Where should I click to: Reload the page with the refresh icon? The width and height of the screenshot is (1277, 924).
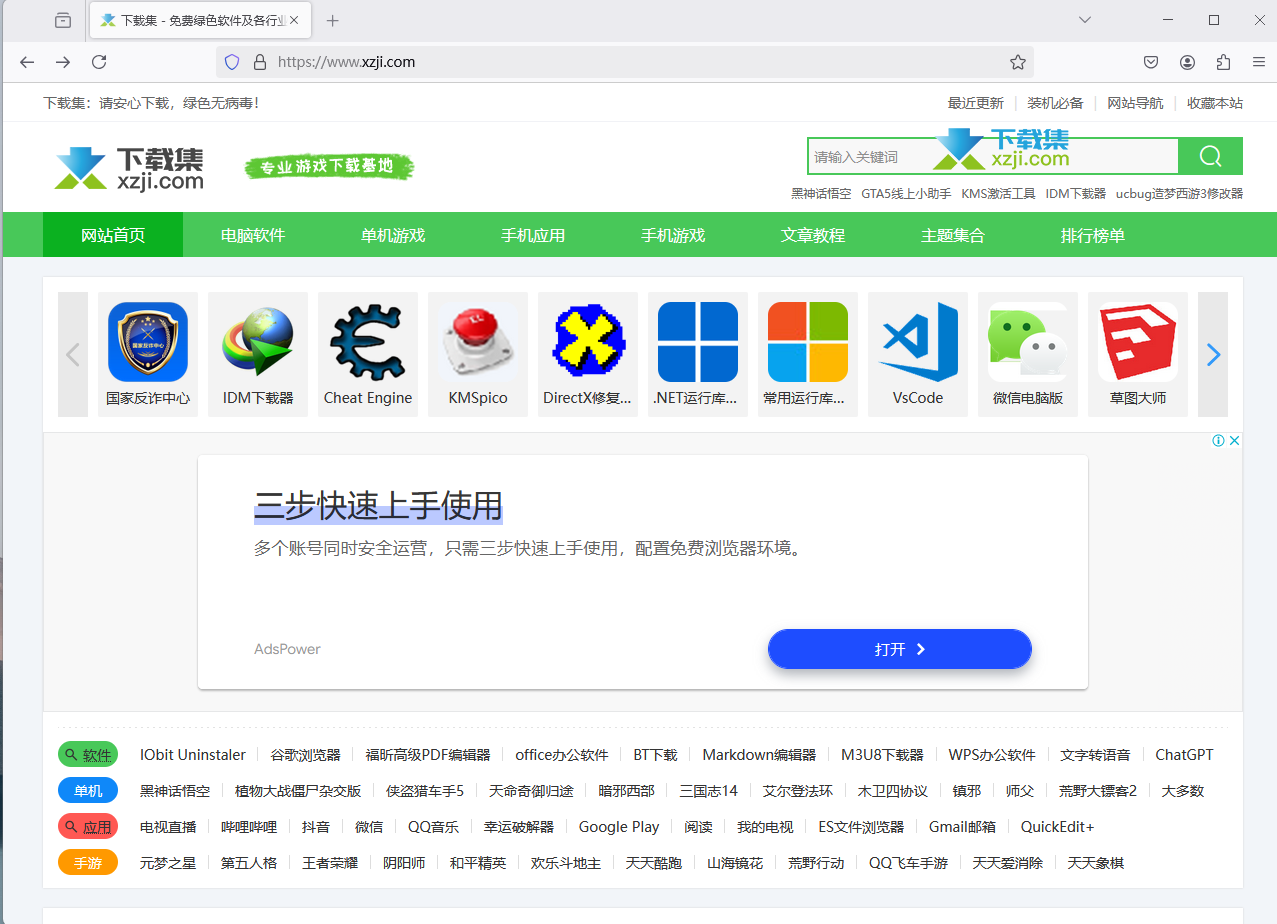tap(99, 62)
